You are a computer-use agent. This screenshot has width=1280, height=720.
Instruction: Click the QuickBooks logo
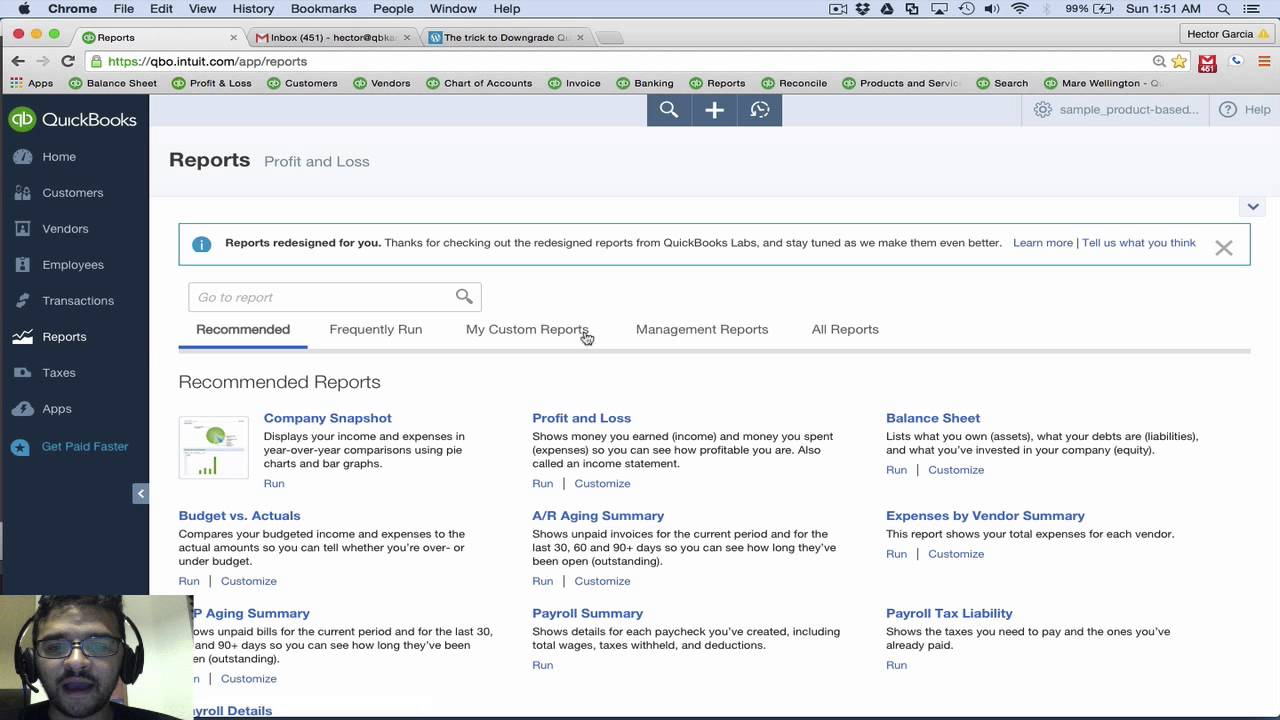[x=72, y=119]
